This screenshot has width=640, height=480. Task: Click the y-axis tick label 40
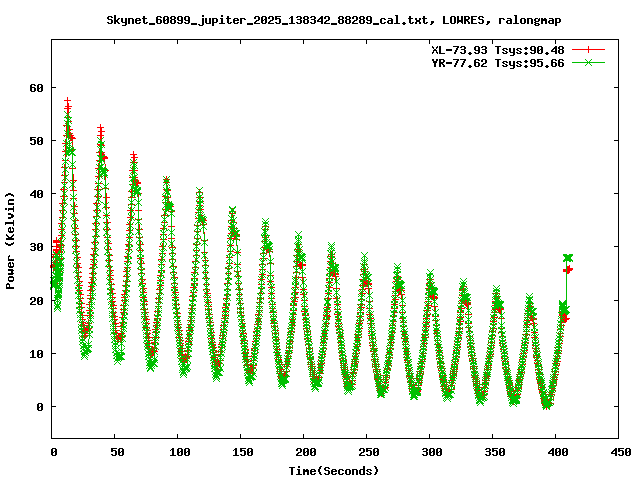(x=36, y=194)
